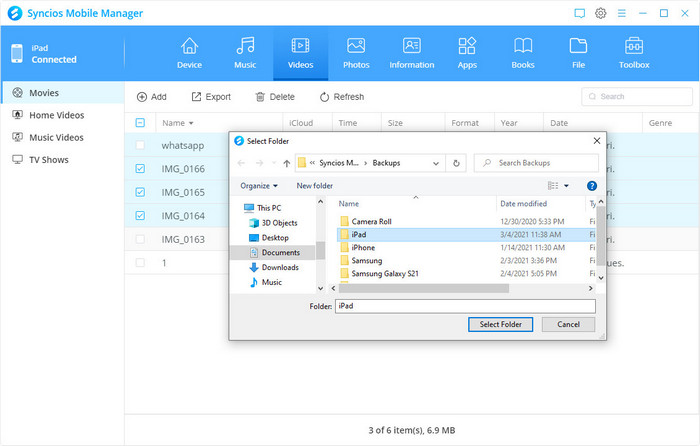Click the dialog Forward arrow
Screen dimensions: 700x446
tap(259, 163)
